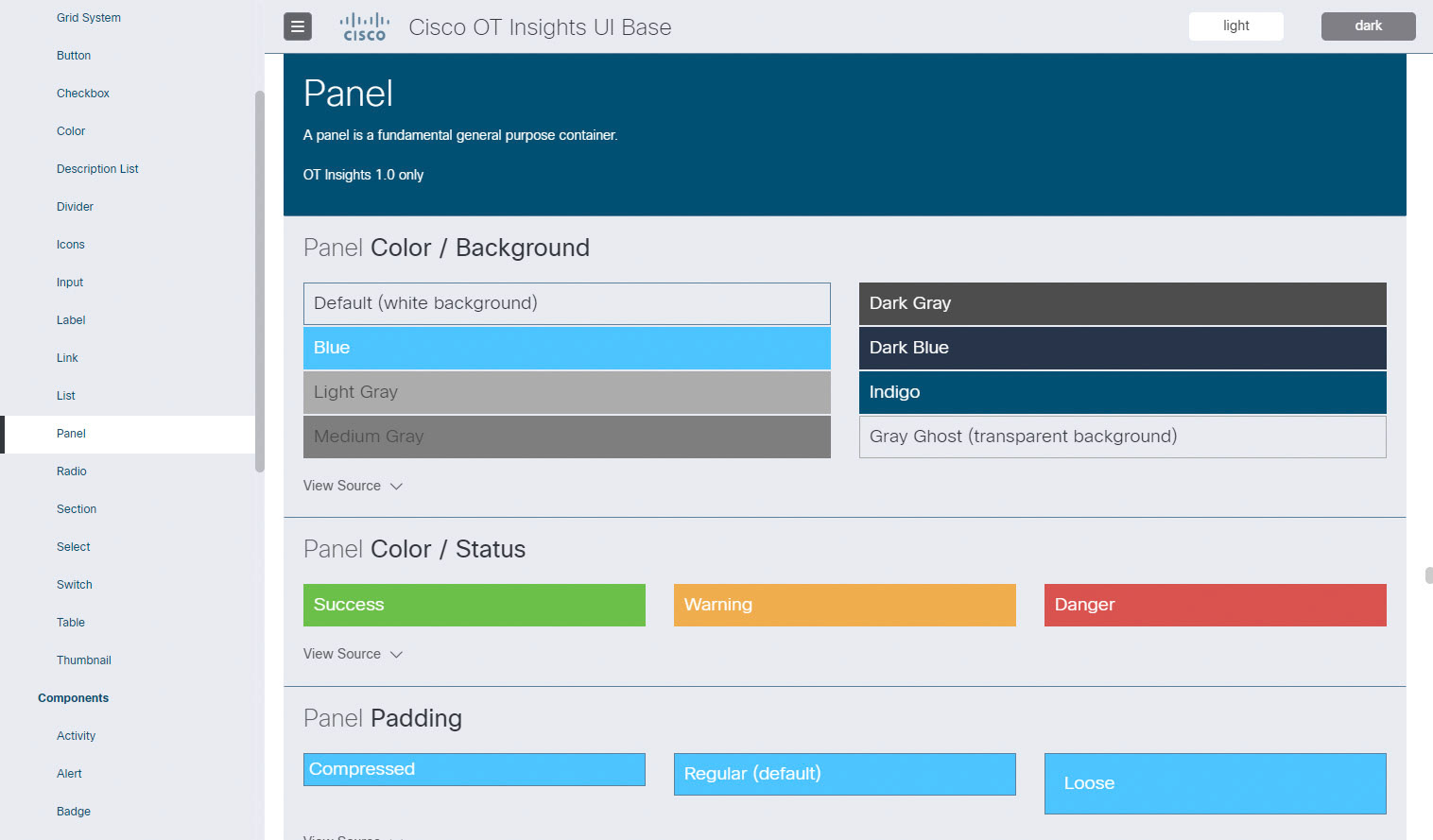Click the Blue background panel
The image size is (1433, 840).
[567, 348]
